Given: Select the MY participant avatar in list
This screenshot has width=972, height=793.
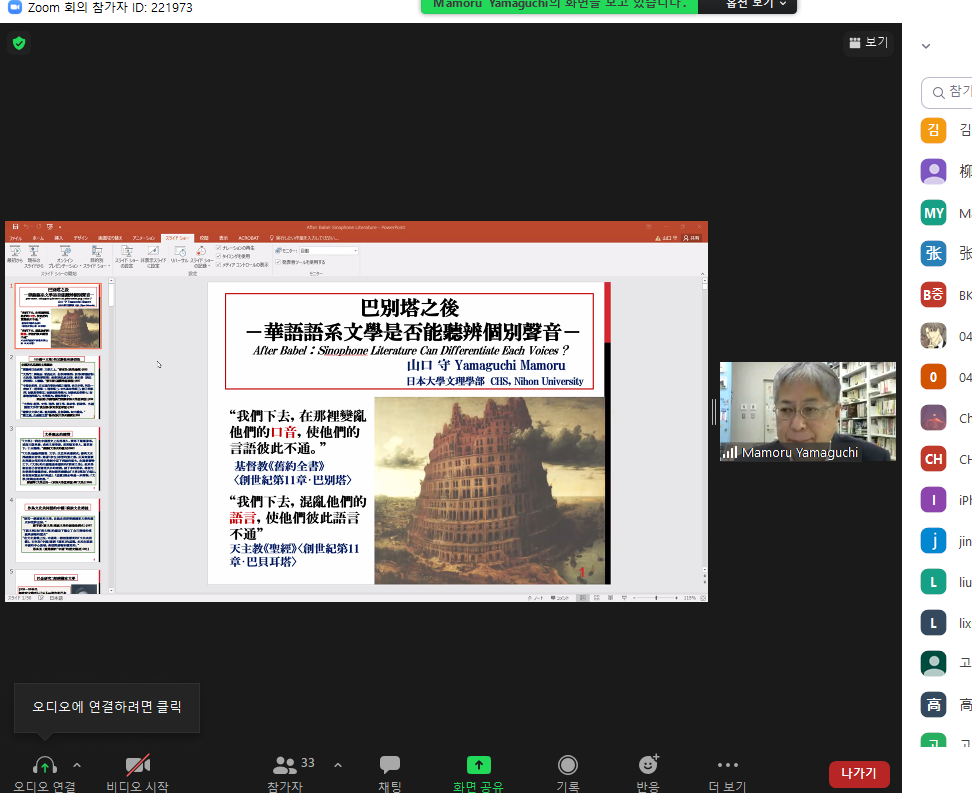Looking at the screenshot, I should click(x=934, y=213).
